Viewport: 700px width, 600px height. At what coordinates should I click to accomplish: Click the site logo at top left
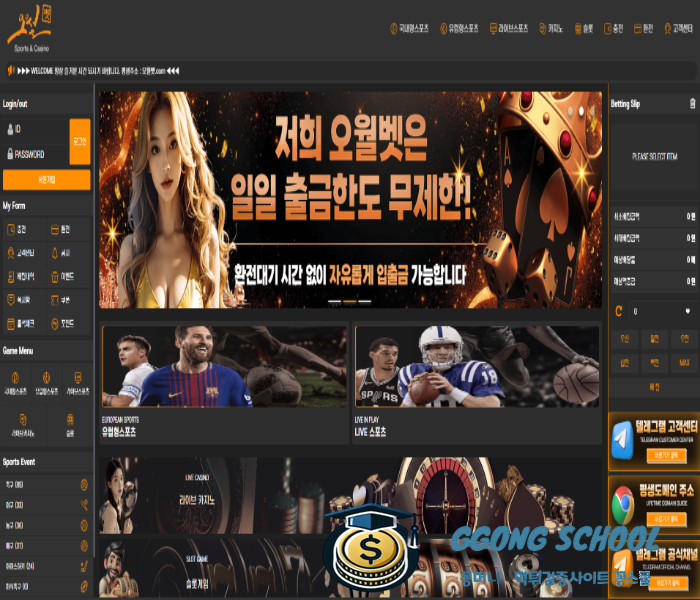point(31,28)
